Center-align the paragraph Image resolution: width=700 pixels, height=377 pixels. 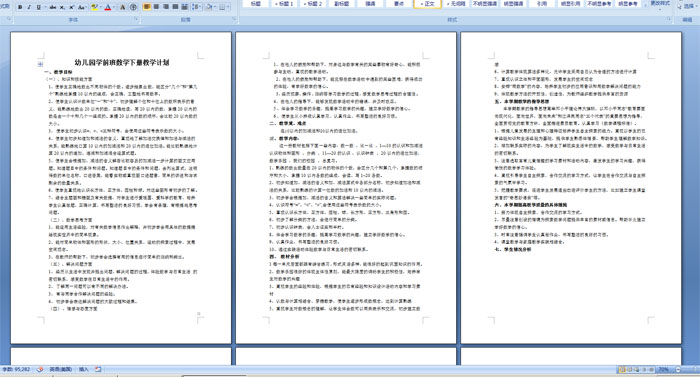click(156, 7)
